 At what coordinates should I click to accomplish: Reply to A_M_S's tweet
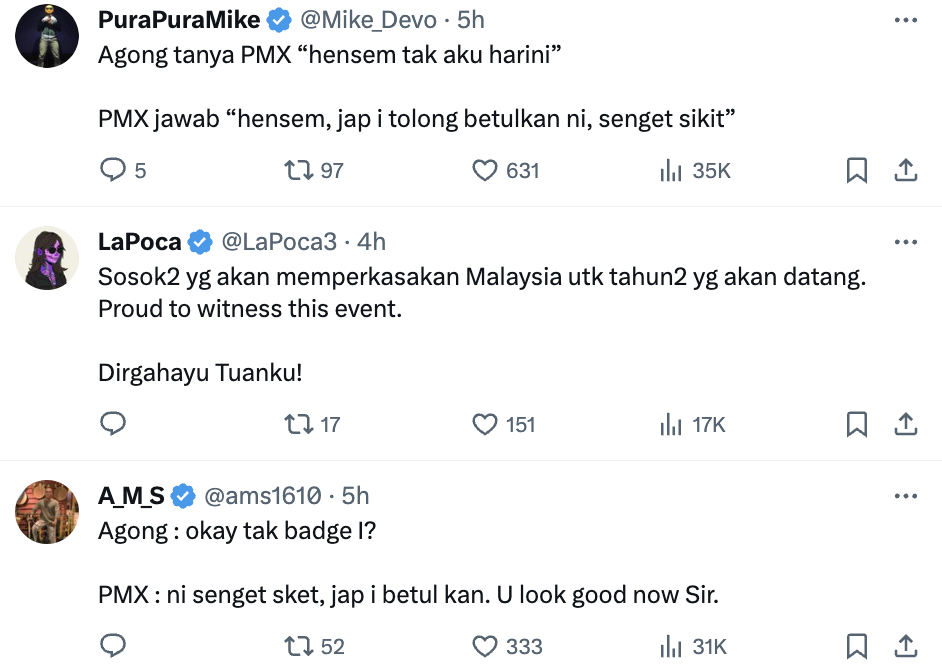click(113, 646)
